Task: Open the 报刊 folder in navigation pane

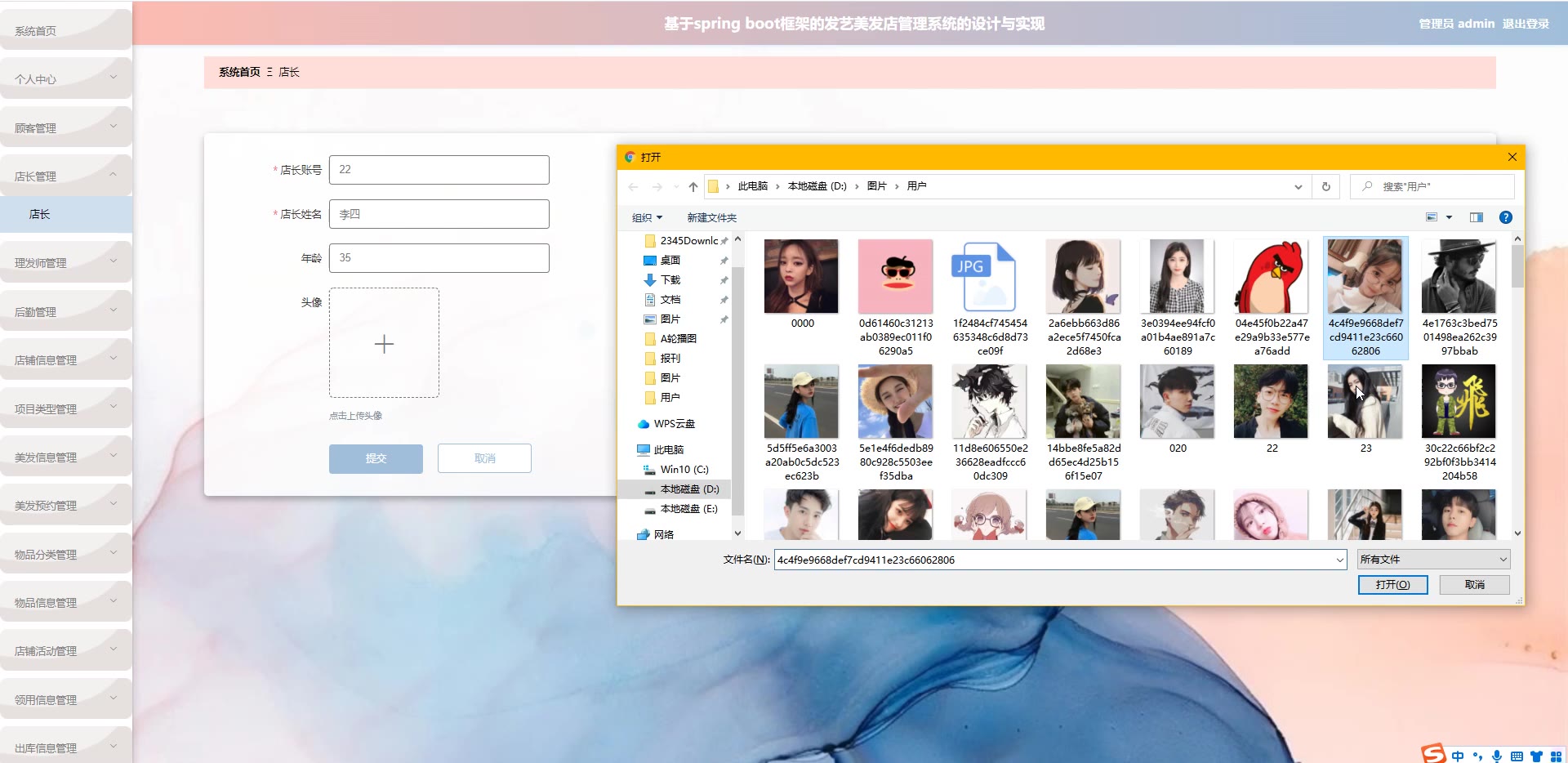Action: tap(662, 359)
